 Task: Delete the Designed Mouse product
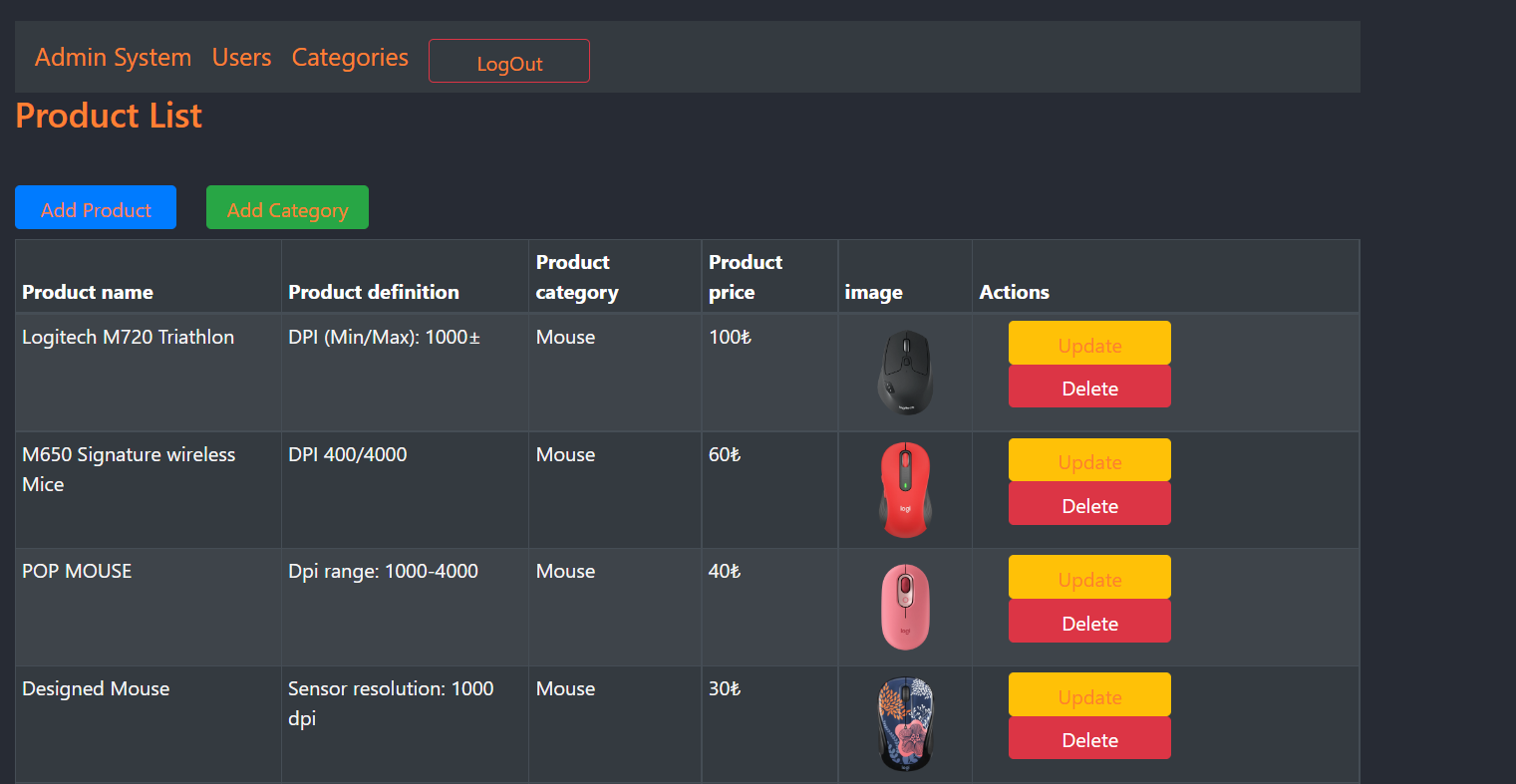click(x=1089, y=739)
